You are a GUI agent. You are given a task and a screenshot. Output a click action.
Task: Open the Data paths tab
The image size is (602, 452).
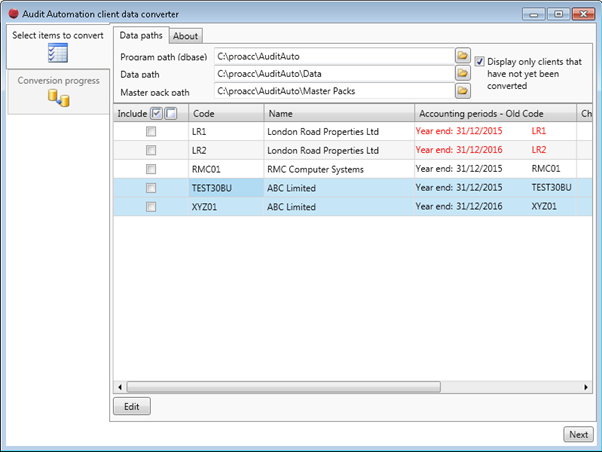tap(141, 35)
